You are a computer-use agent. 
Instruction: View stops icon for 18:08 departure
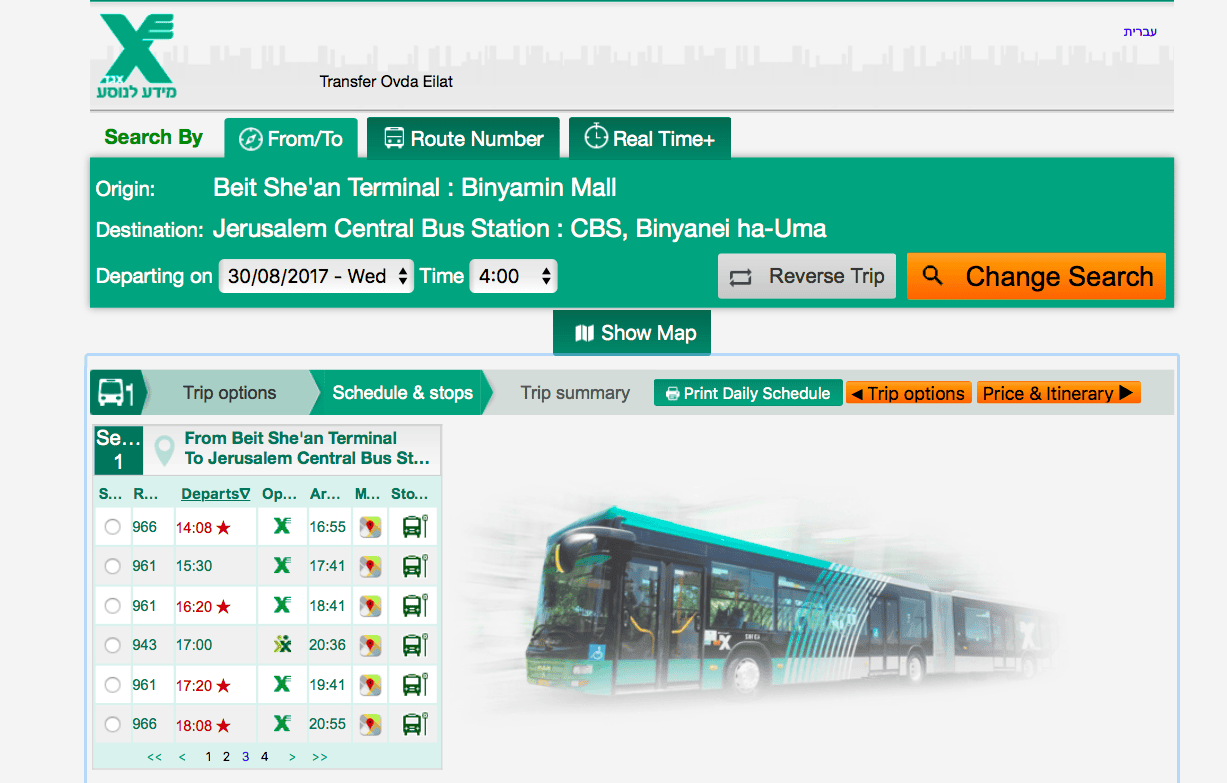pyautogui.click(x=414, y=724)
